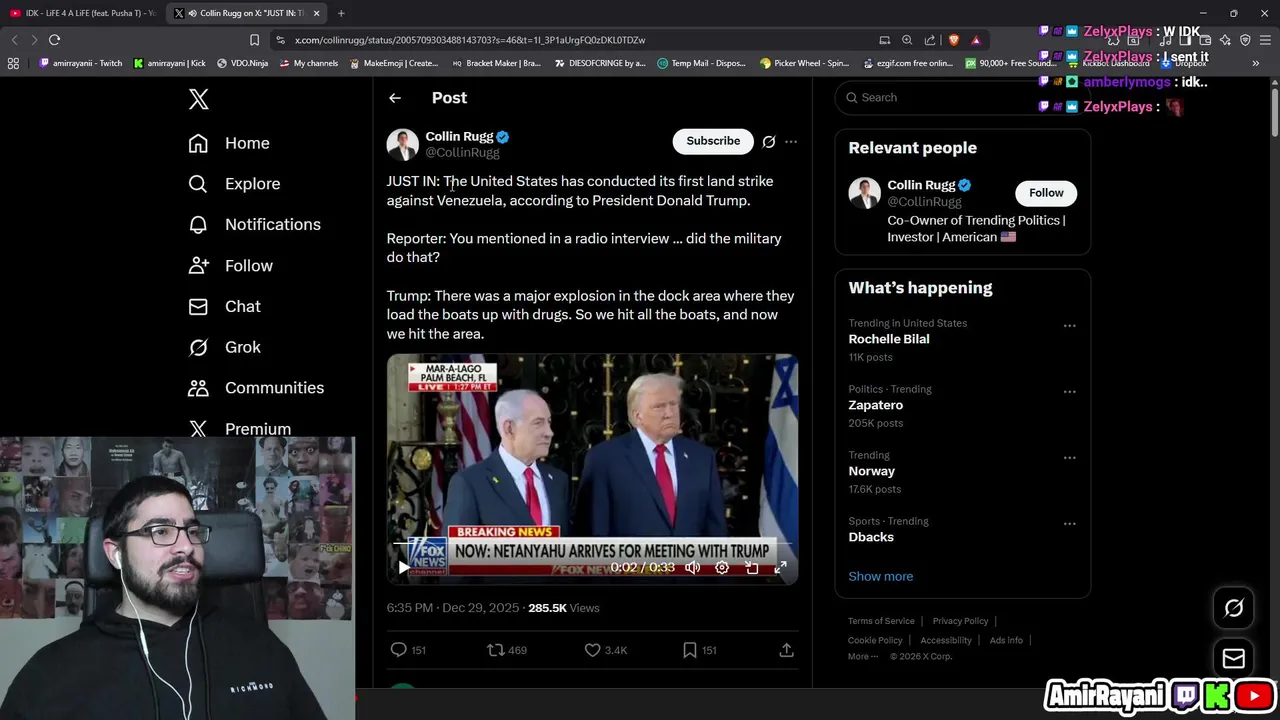The height and width of the screenshot is (720, 1280).
Task: Open Communities from the sidebar
Action: [256, 388]
